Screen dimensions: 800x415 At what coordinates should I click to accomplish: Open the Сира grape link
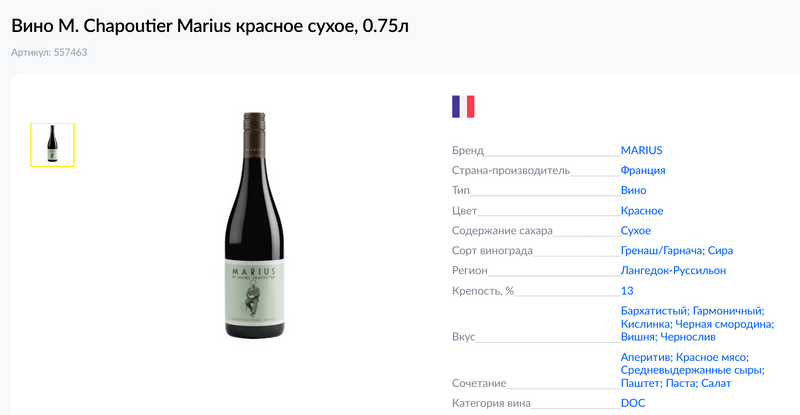[x=722, y=250]
